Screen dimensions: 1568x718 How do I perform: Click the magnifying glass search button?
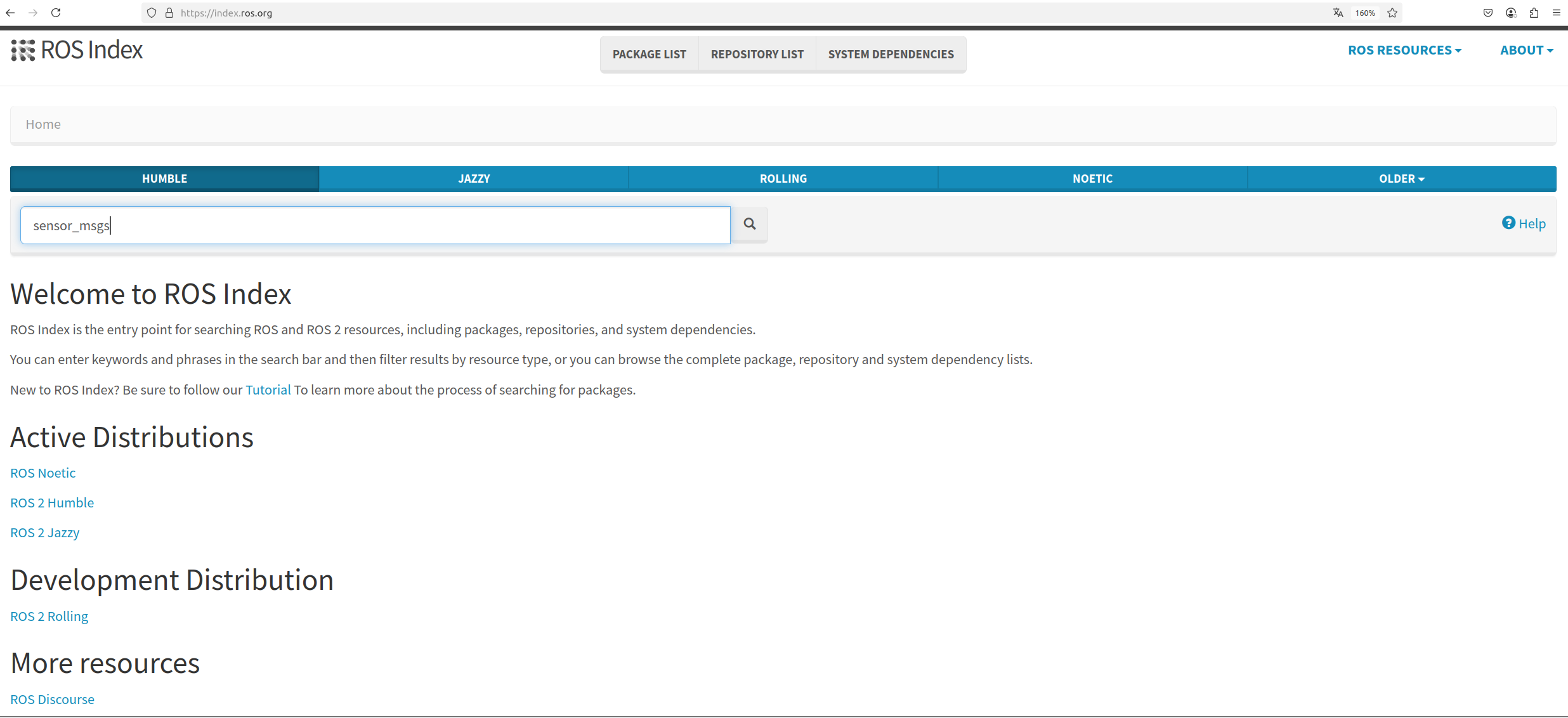click(x=749, y=224)
